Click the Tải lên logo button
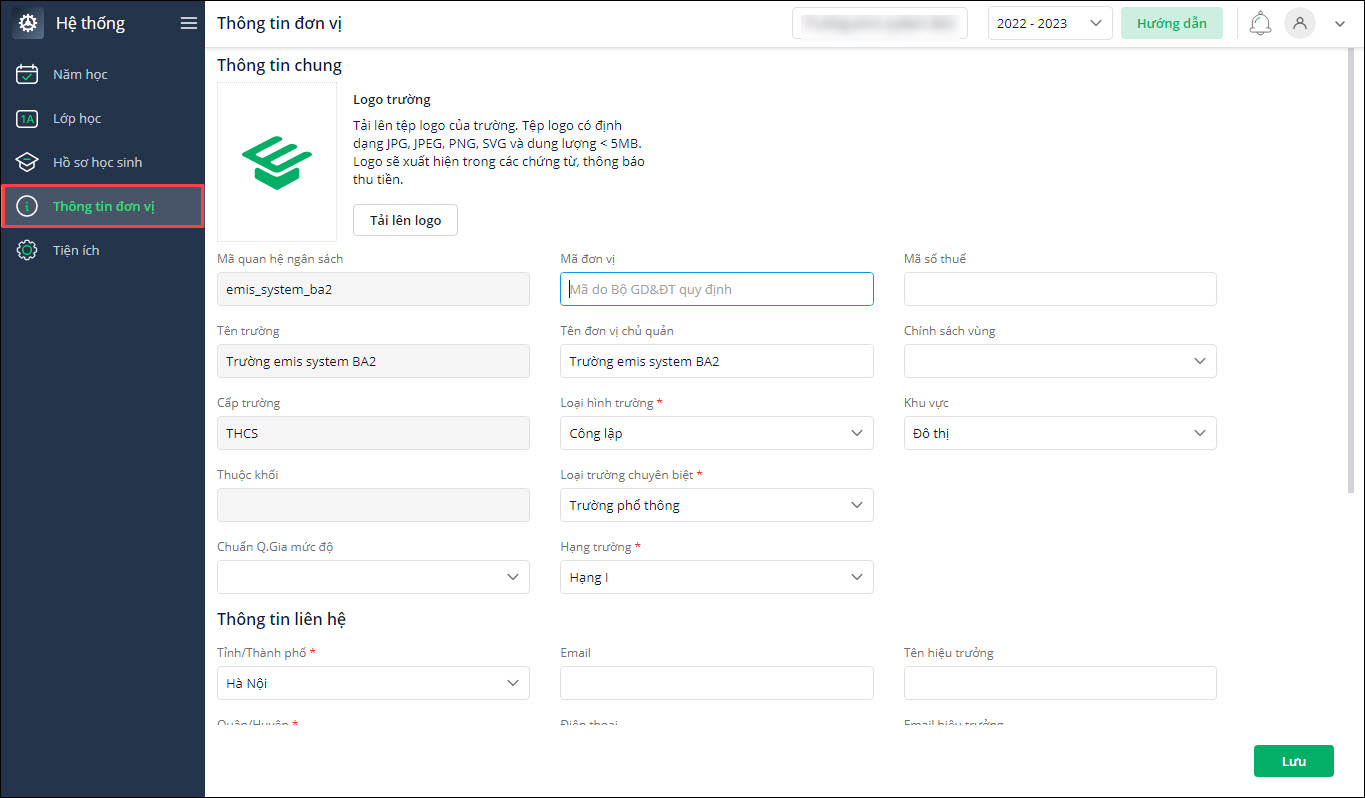 pos(405,220)
